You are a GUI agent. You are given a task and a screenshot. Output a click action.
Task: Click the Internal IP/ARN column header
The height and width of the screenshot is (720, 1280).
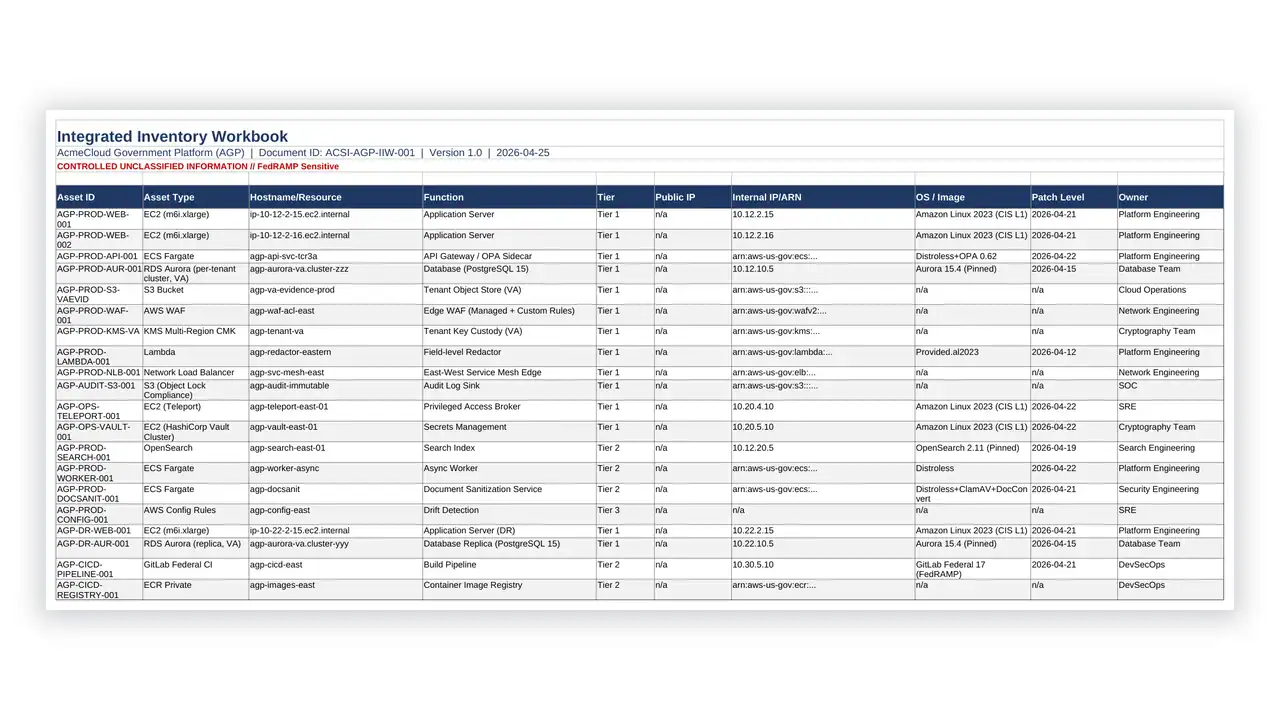click(823, 197)
